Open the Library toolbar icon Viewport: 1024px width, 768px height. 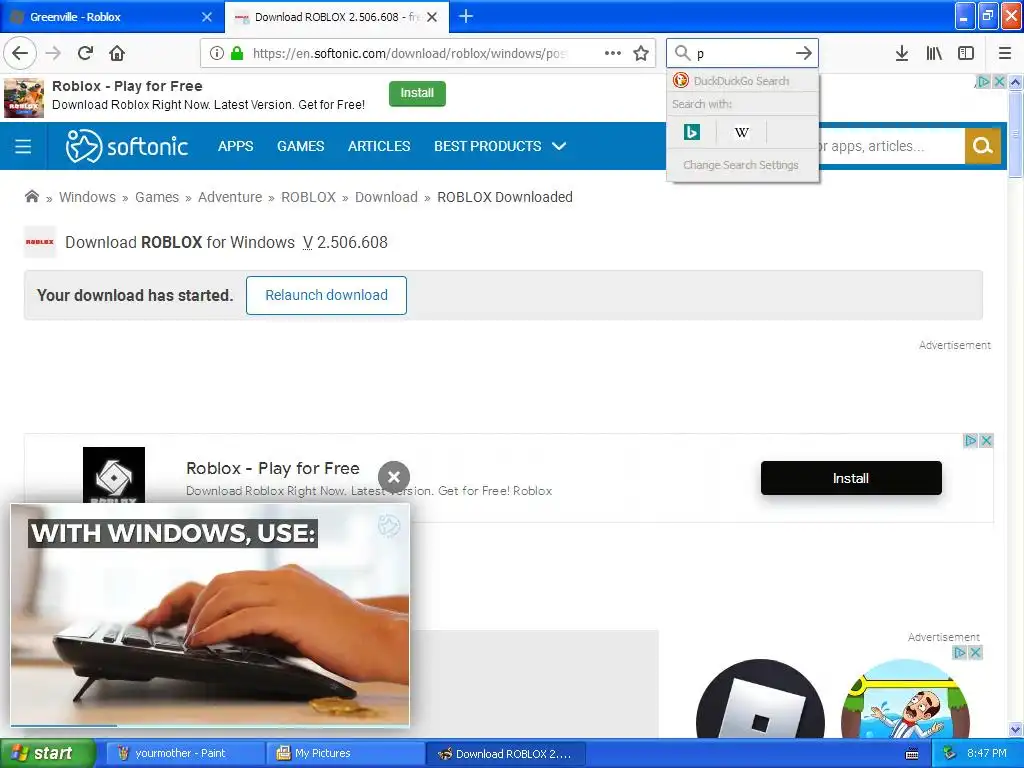click(x=934, y=53)
